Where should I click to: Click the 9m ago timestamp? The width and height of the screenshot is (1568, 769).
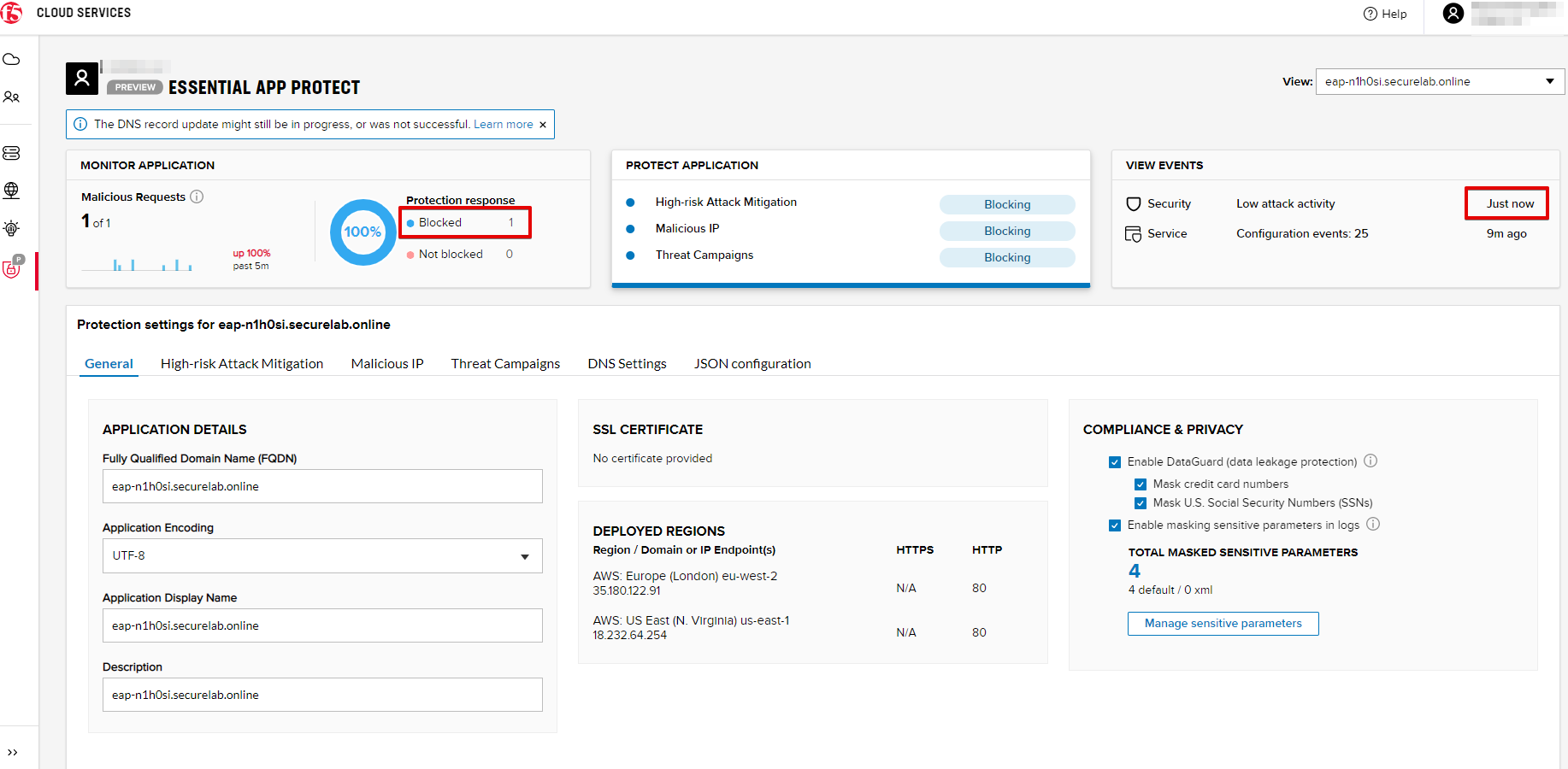coord(1506,233)
